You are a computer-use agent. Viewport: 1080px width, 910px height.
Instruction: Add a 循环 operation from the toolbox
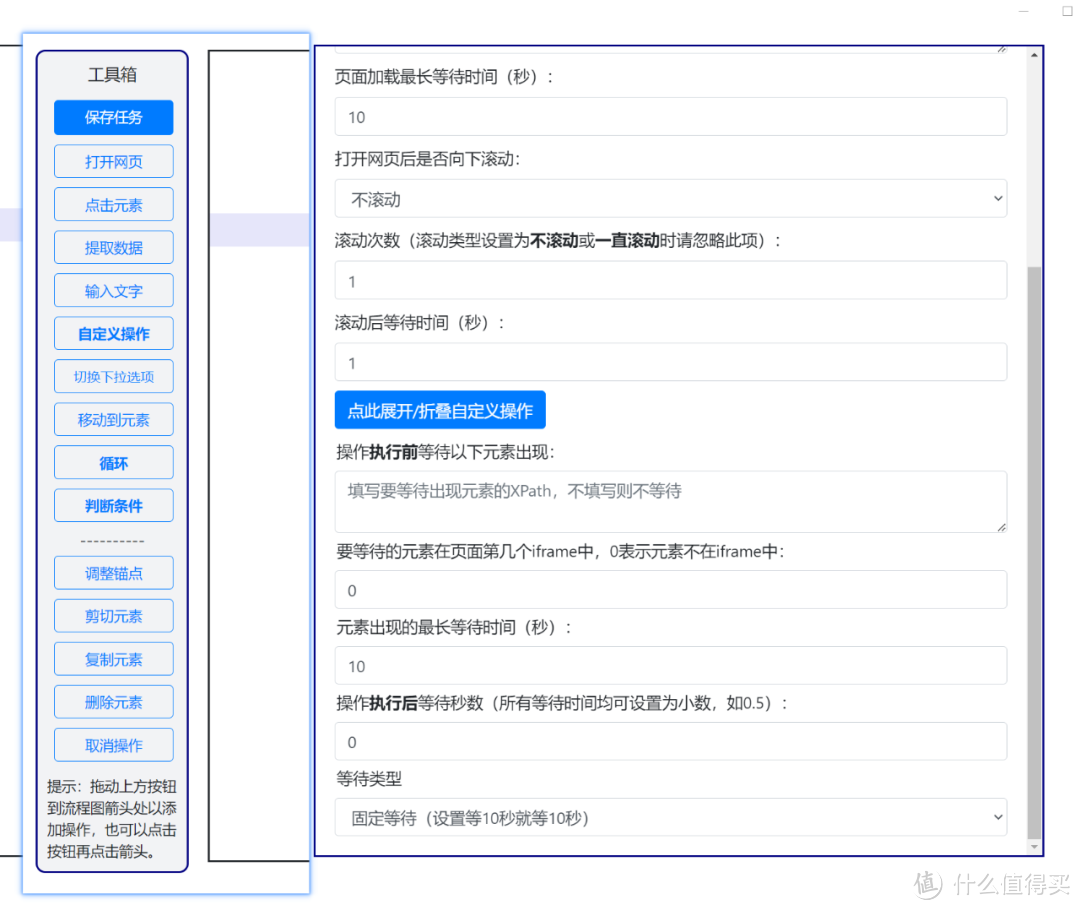[114, 463]
